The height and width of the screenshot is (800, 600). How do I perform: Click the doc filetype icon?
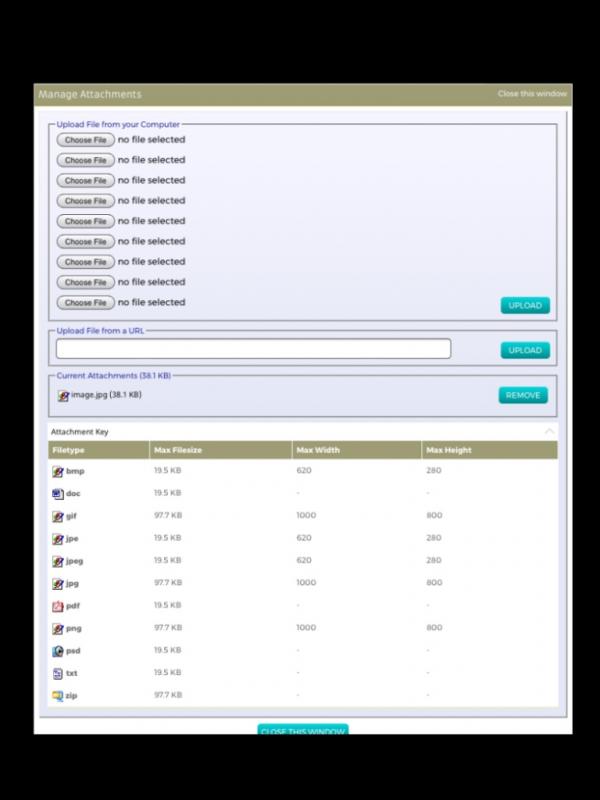coord(58,493)
